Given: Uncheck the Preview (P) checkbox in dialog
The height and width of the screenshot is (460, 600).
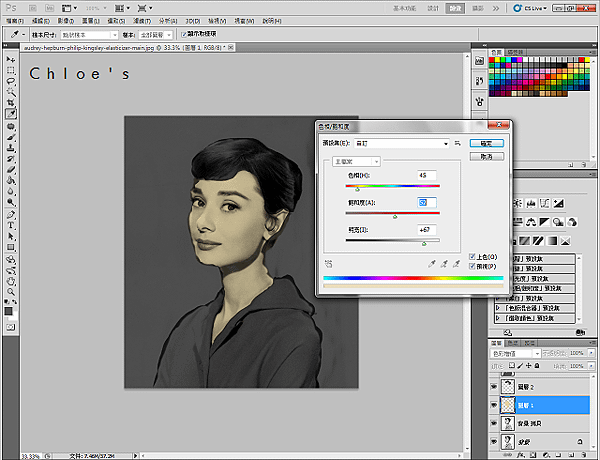Looking at the screenshot, I should 472,266.
